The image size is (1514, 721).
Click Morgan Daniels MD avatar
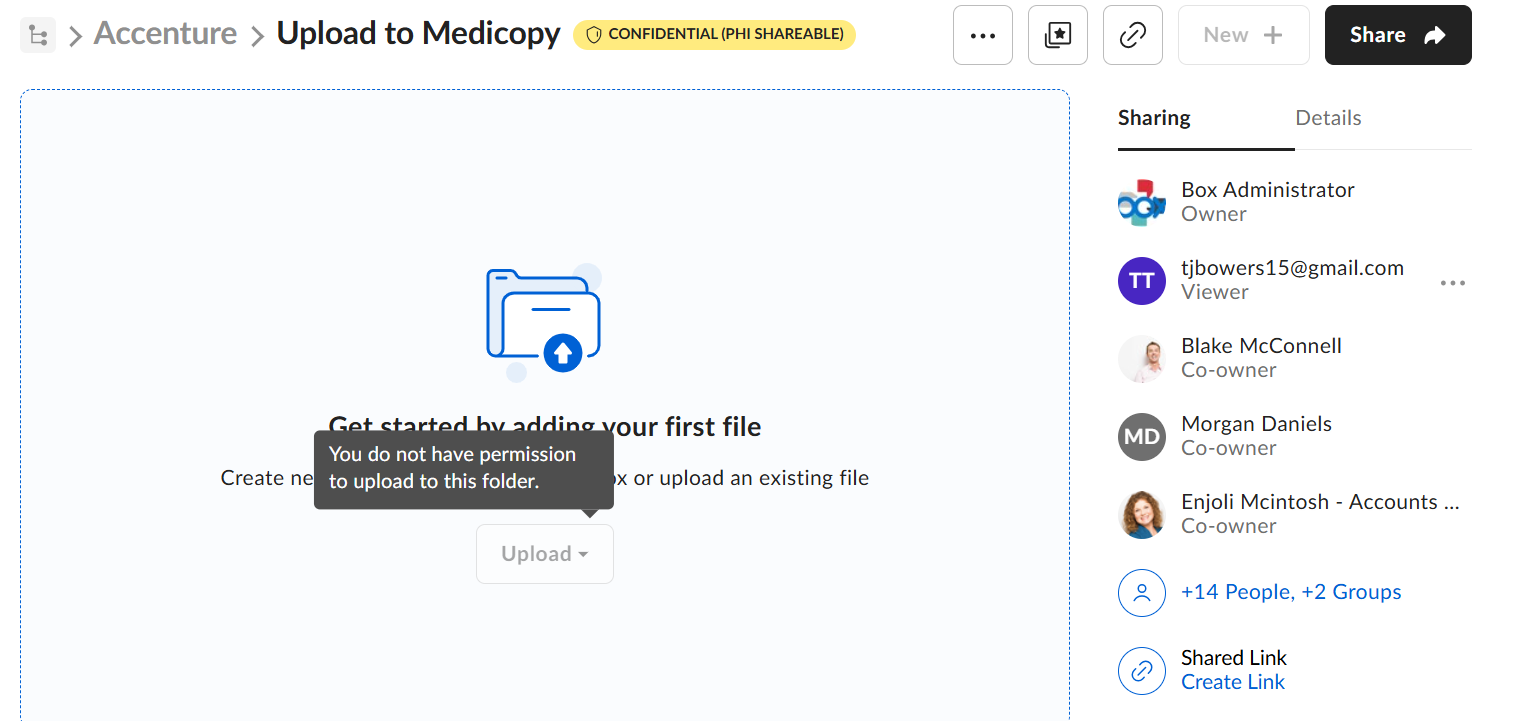pos(1142,437)
